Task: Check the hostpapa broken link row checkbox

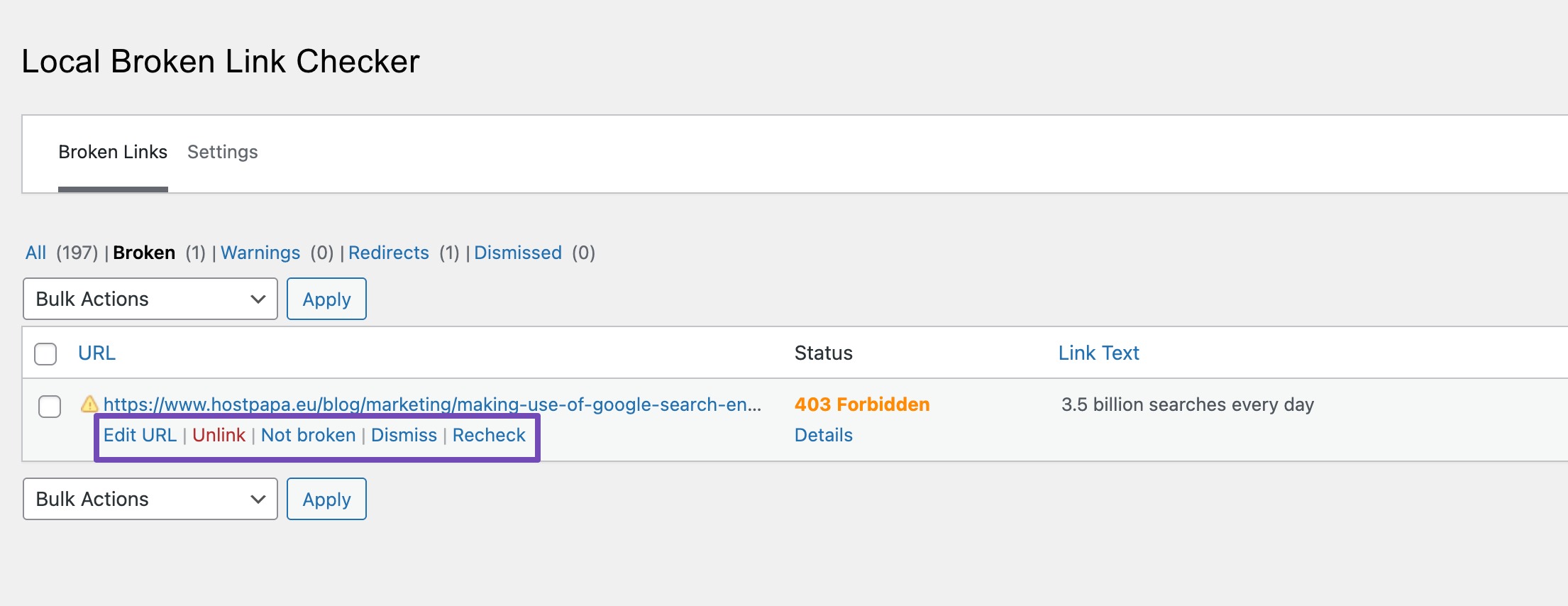Action: pos(50,407)
